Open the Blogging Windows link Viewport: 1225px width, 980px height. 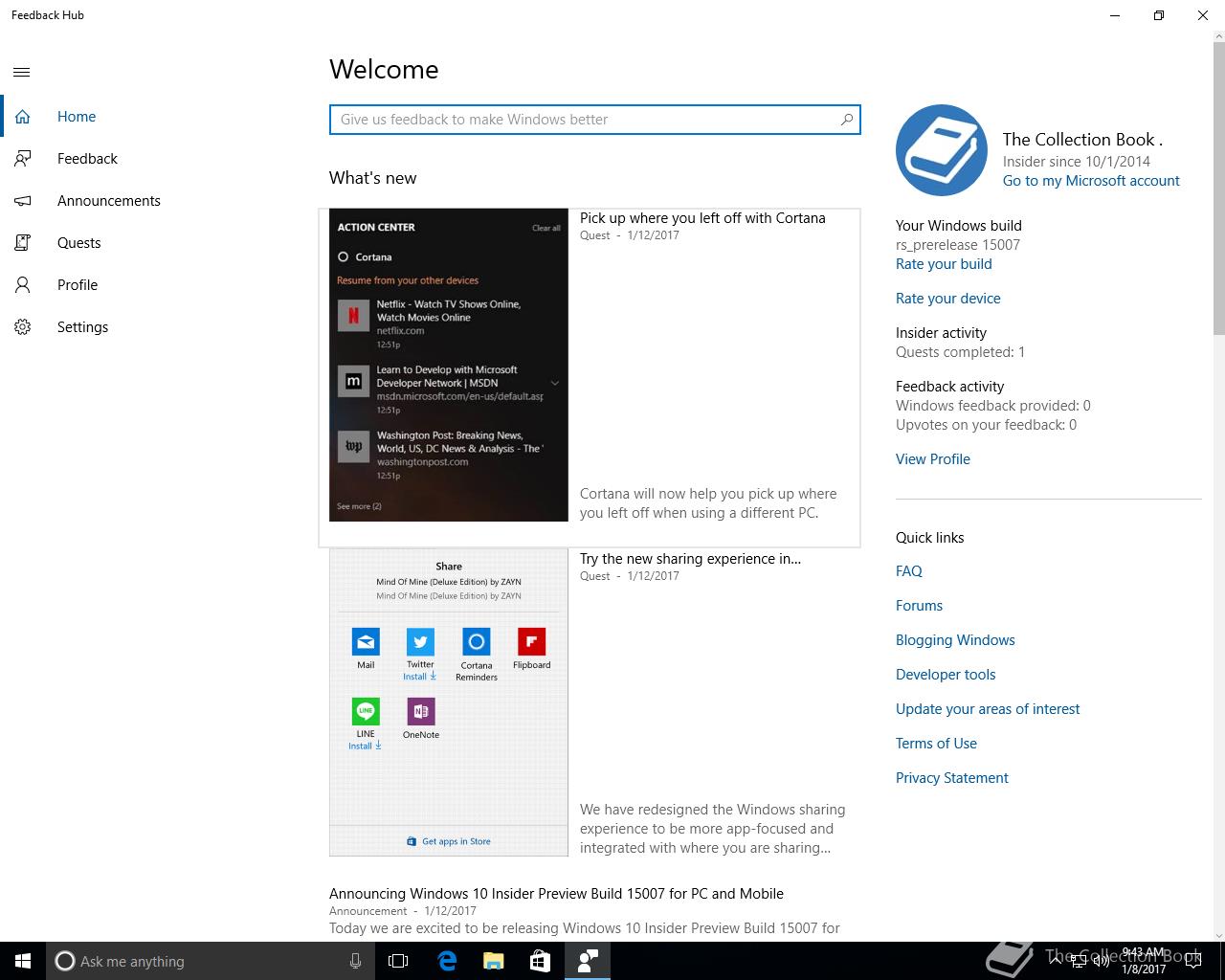click(955, 640)
